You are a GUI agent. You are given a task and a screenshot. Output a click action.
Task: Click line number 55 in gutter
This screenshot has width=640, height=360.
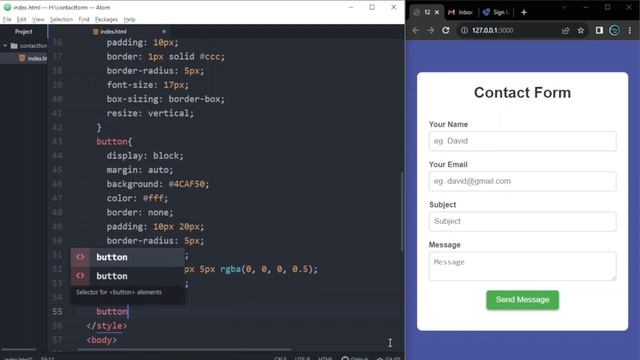point(57,311)
